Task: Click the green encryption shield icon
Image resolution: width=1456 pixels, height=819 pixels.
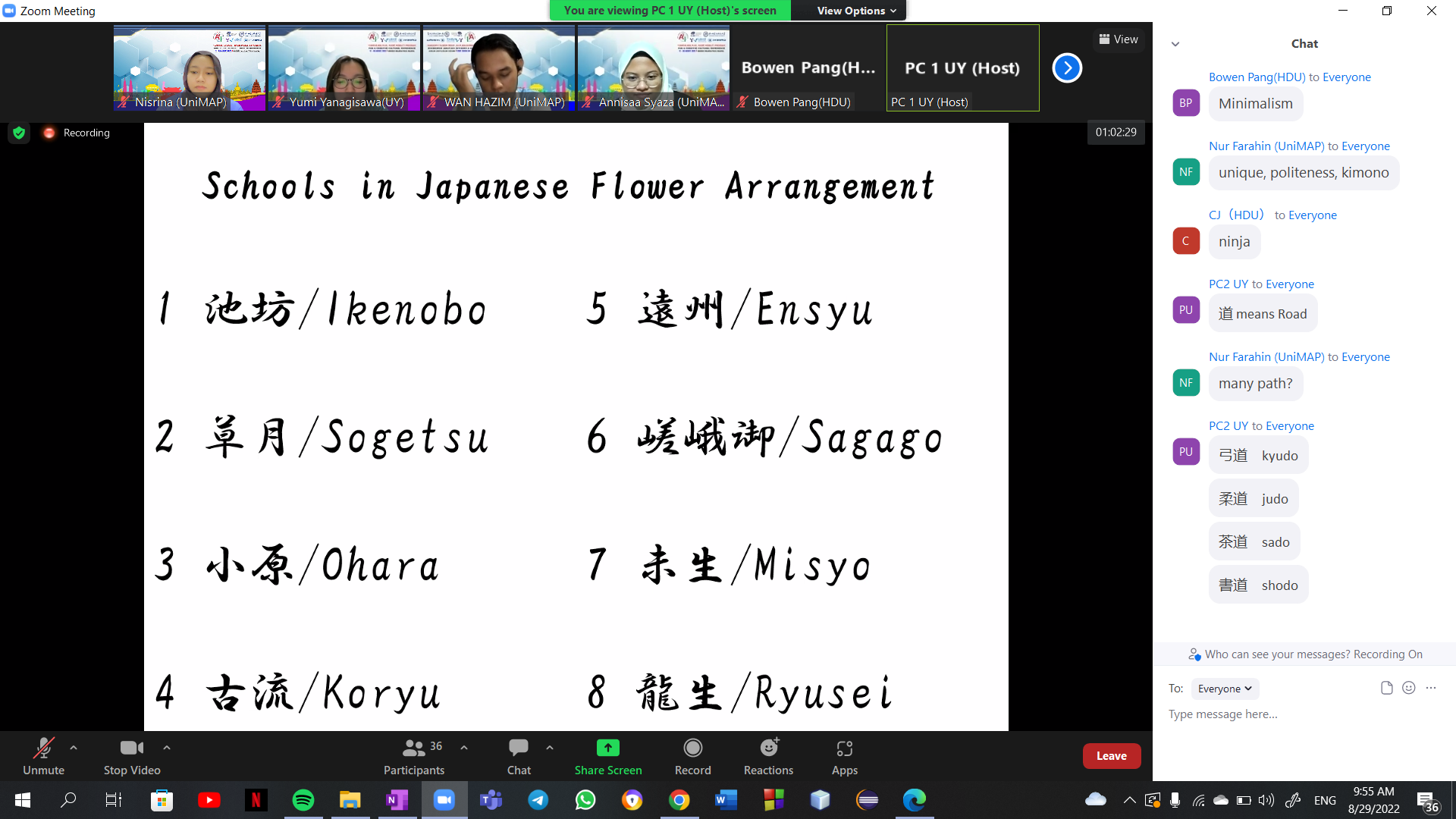Action: point(19,133)
